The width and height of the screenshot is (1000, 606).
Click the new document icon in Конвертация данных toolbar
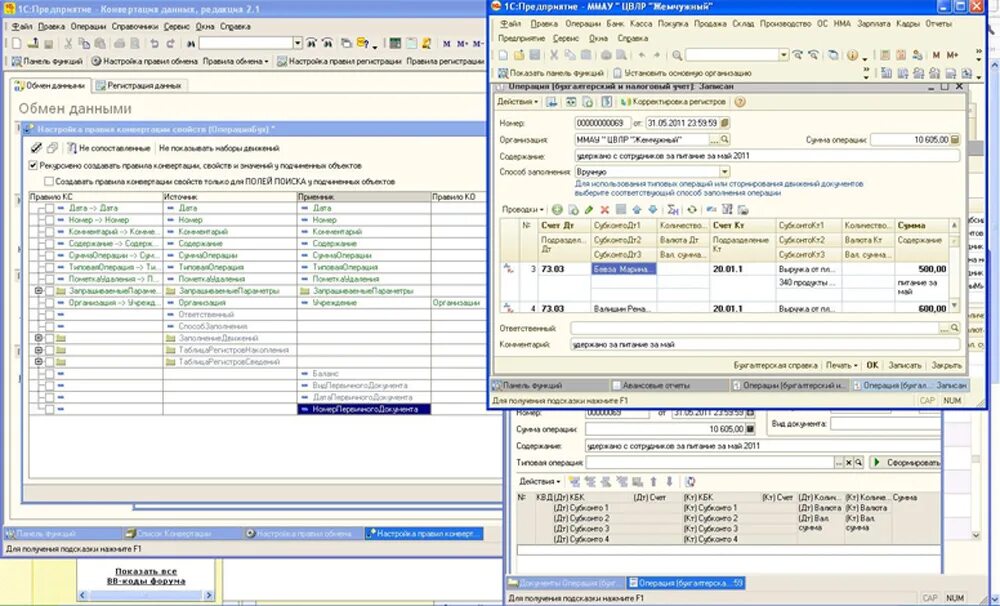pyautogui.click(x=17, y=43)
